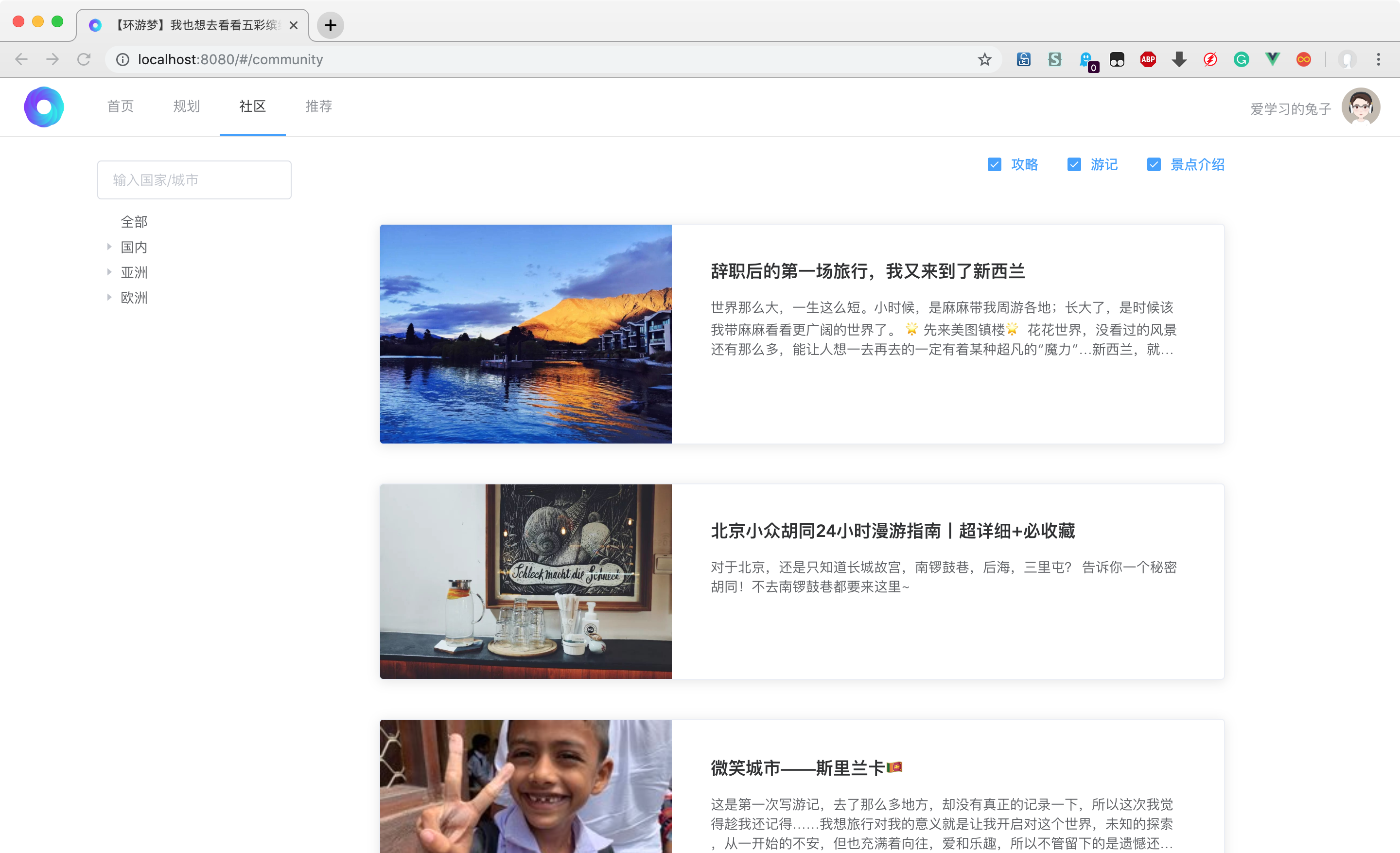The image size is (1400, 853).
Task: Focus the 输入国家/城市 search field
Action: 194,180
